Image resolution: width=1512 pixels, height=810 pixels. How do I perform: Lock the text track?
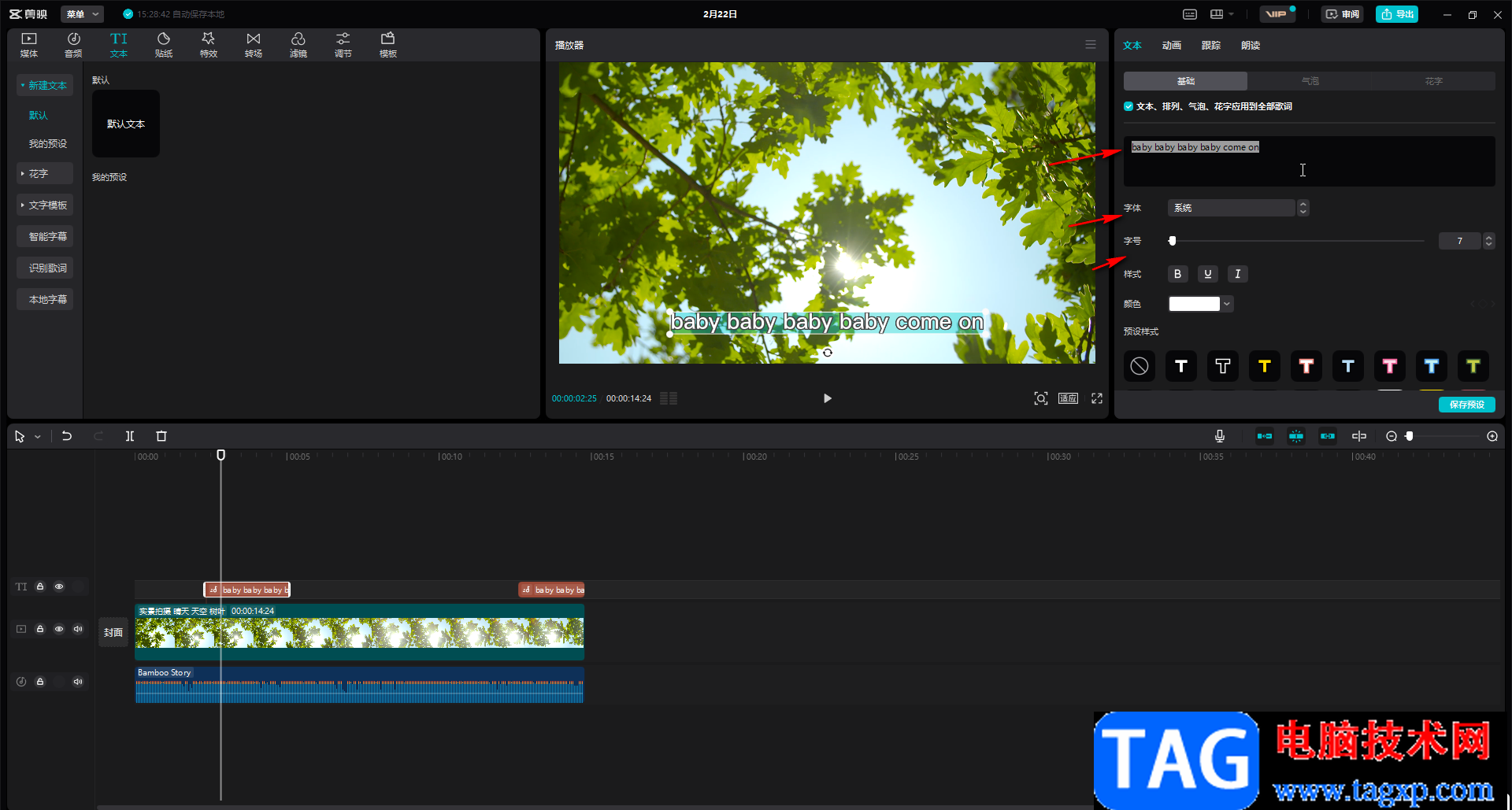(40, 586)
